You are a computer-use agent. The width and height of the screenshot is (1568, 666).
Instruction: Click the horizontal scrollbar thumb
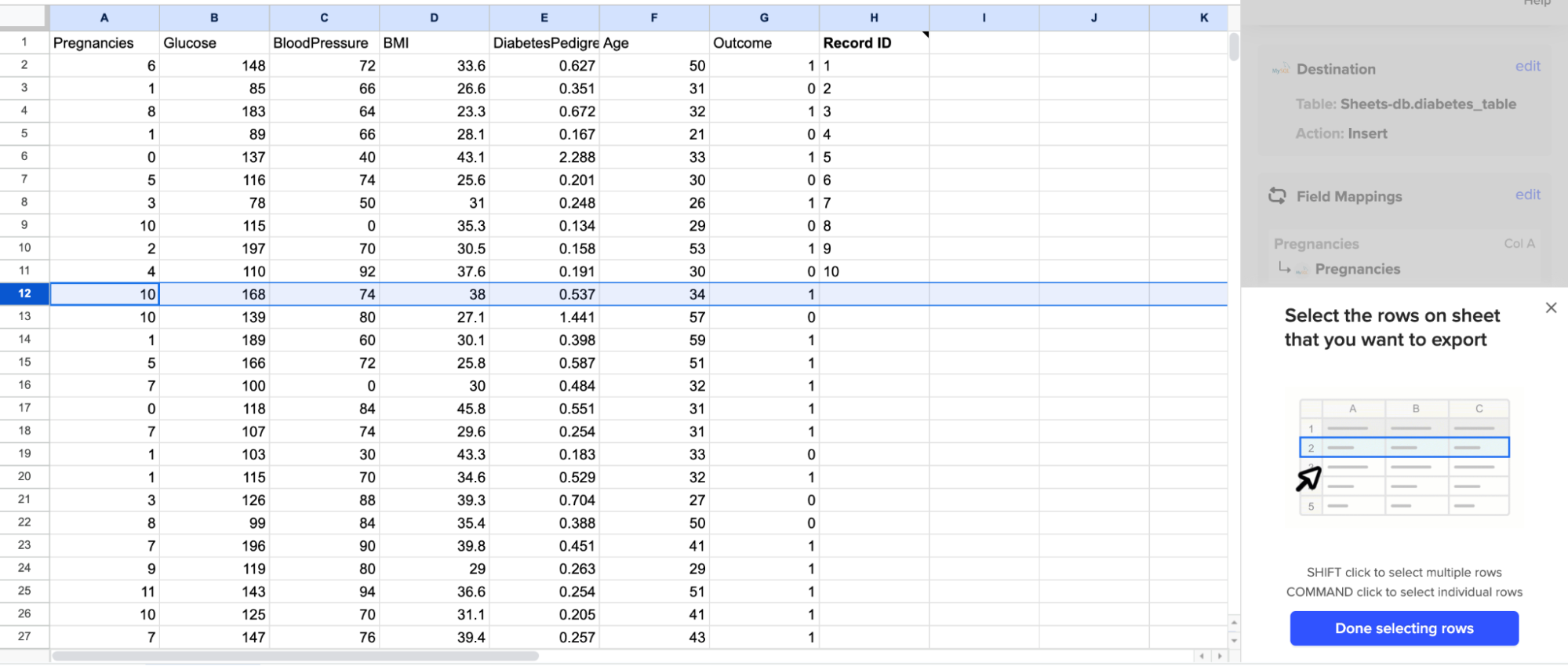coord(295,656)
